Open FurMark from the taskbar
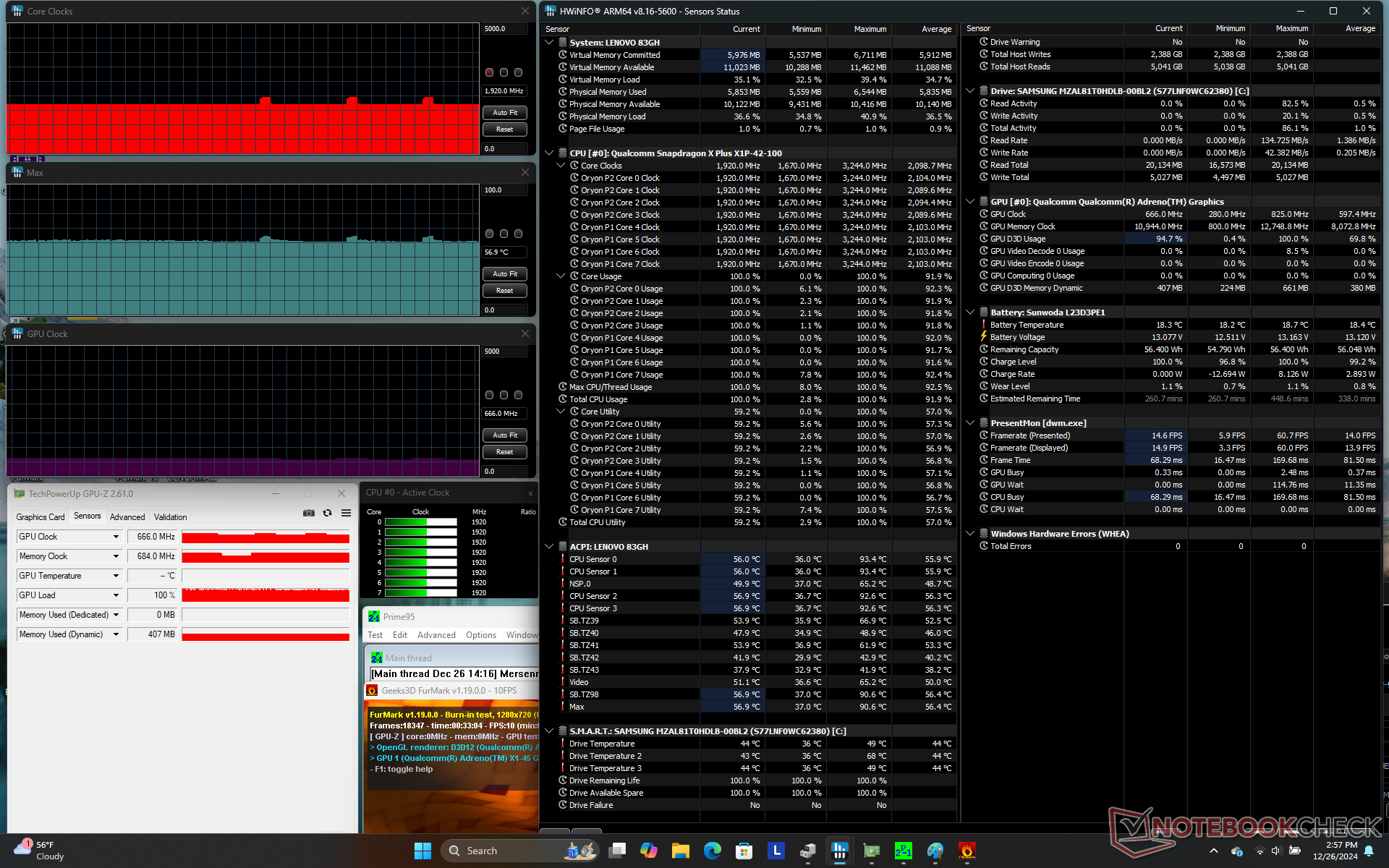 point(967,851)
